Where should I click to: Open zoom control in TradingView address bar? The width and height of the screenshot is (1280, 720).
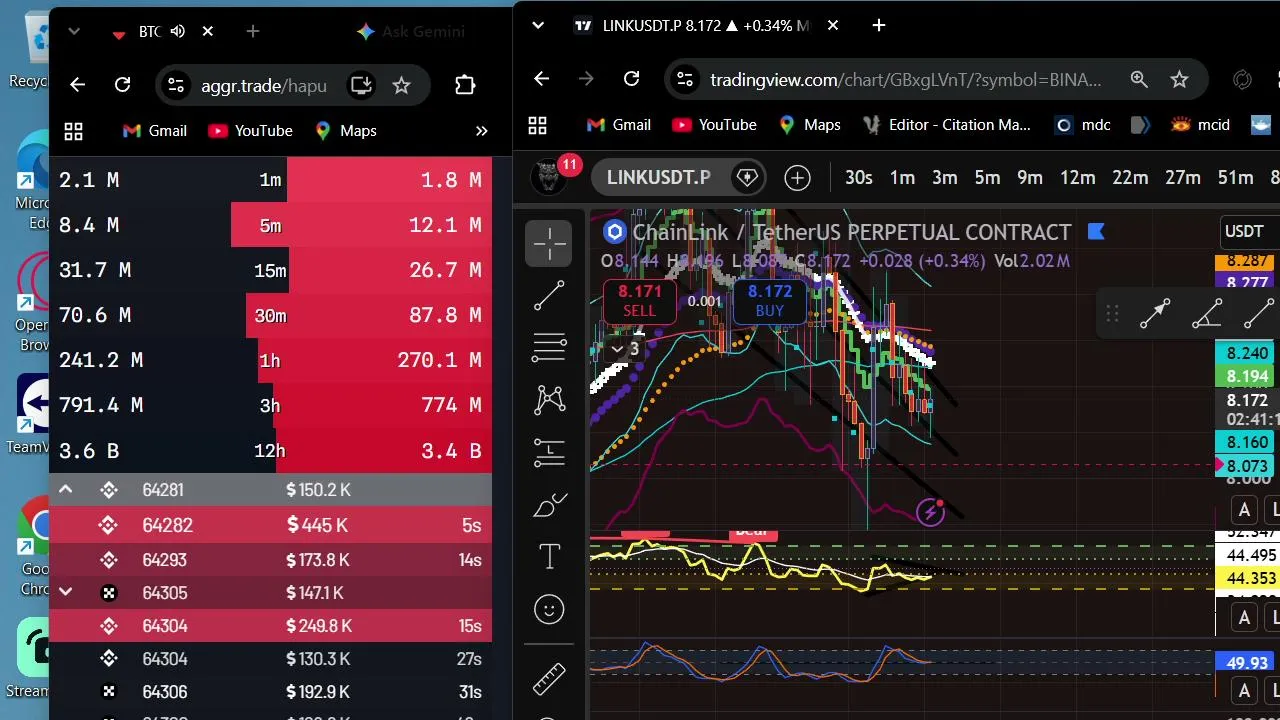coord(1139,79)
